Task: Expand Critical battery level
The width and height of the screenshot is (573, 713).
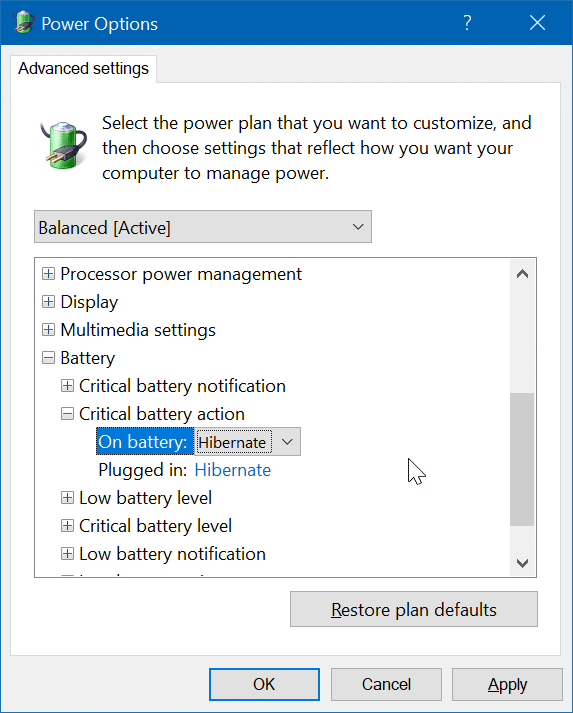Action: 67,526
